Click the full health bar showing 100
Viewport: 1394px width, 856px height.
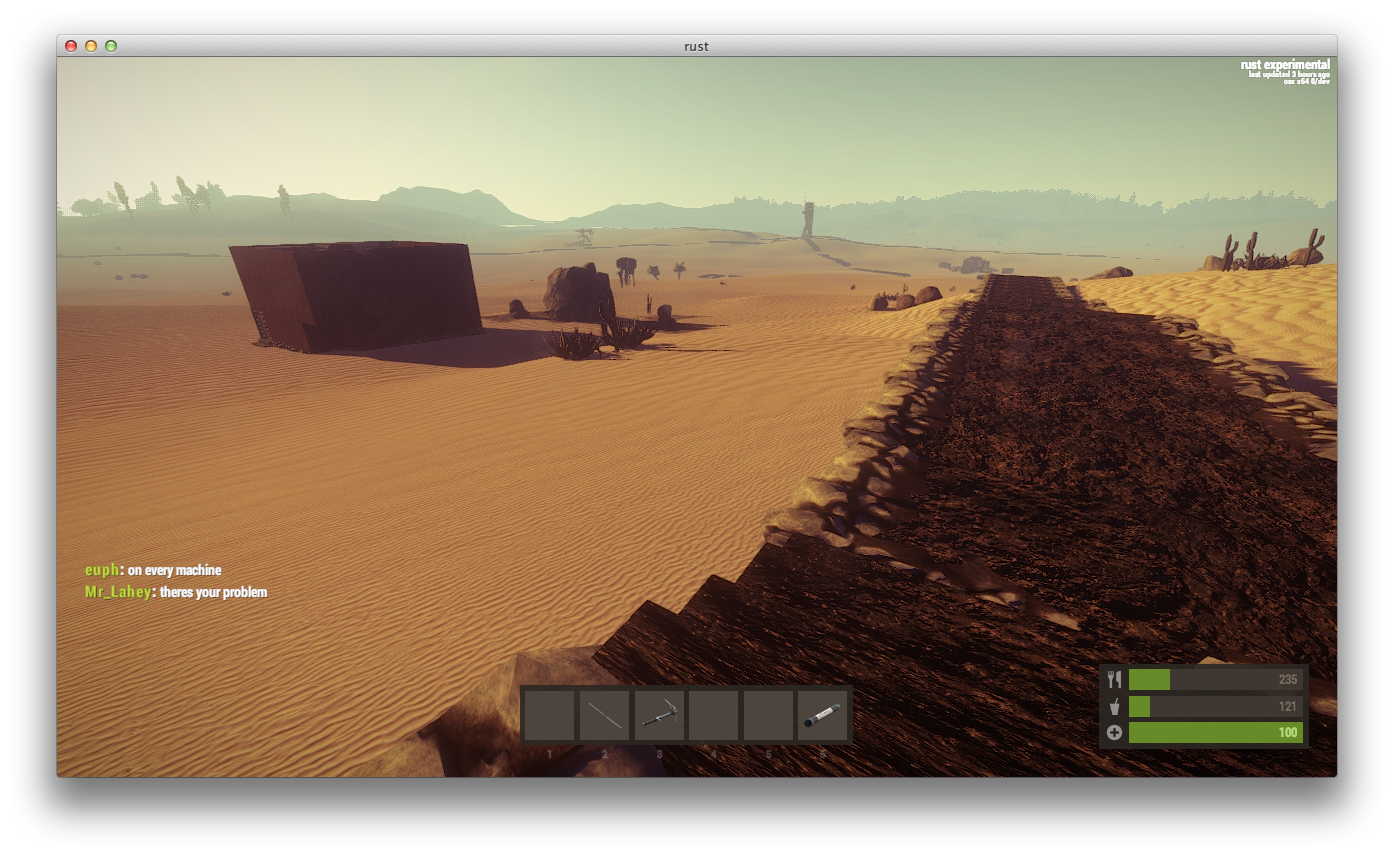coord(1216,733)
